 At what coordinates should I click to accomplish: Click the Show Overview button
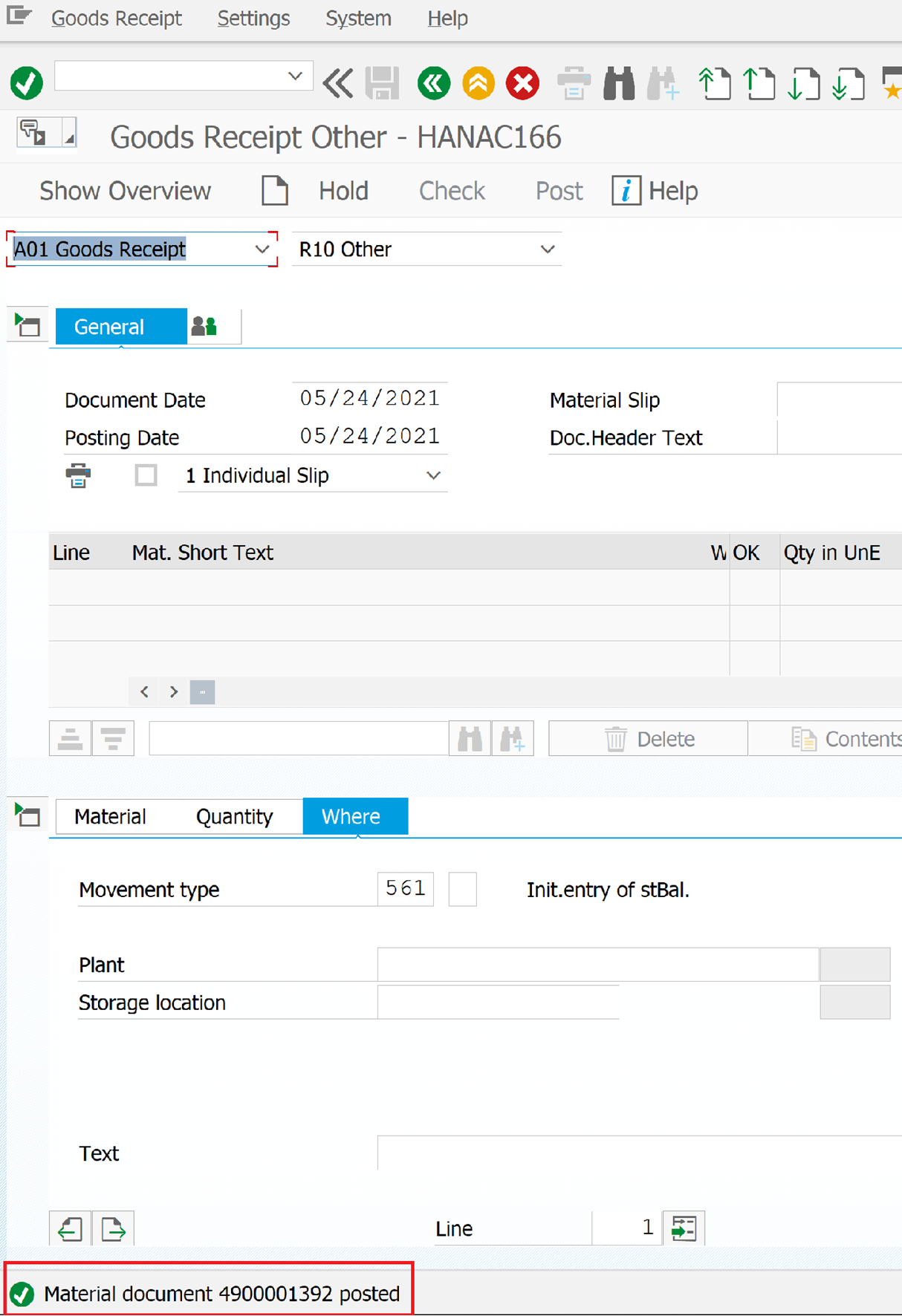125,191
